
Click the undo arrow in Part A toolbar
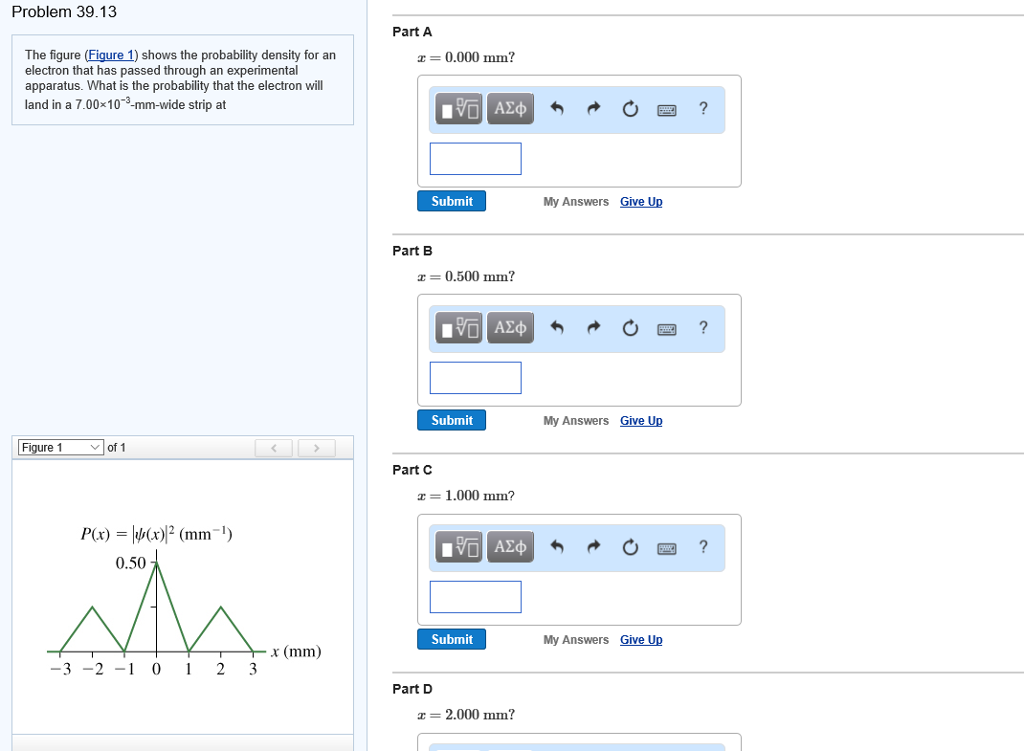(557, 109)
